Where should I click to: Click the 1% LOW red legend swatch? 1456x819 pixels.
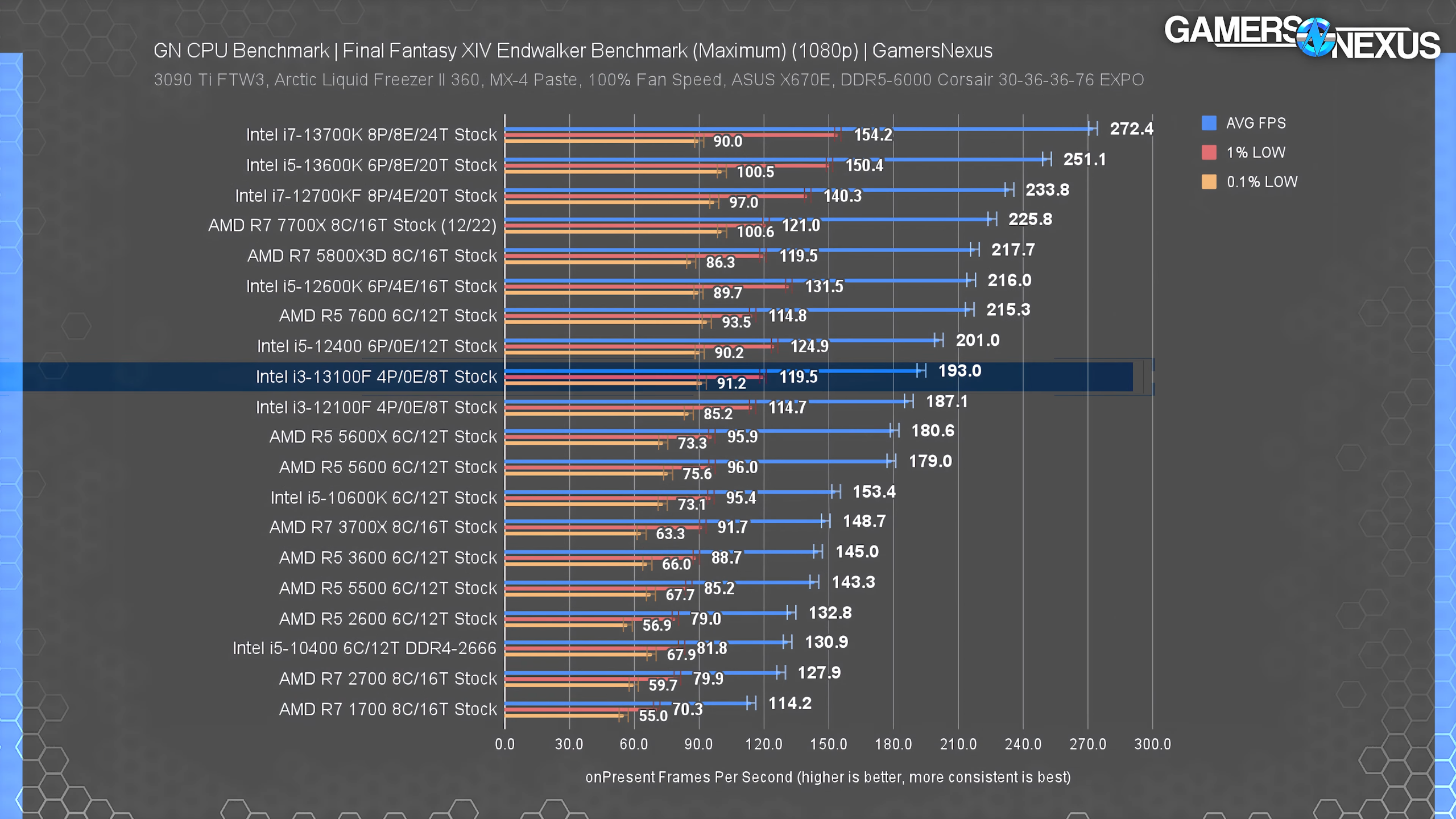[x=1209, y=152]
